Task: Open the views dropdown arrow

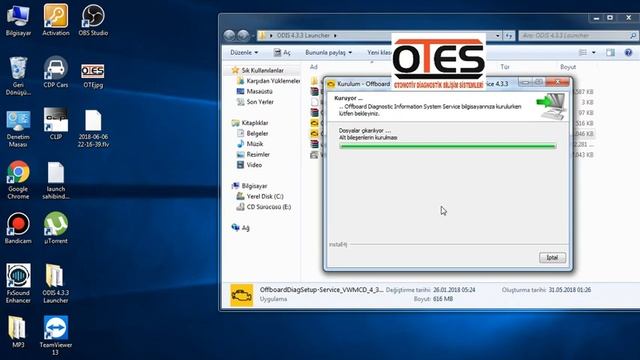Action: (593, 53)
